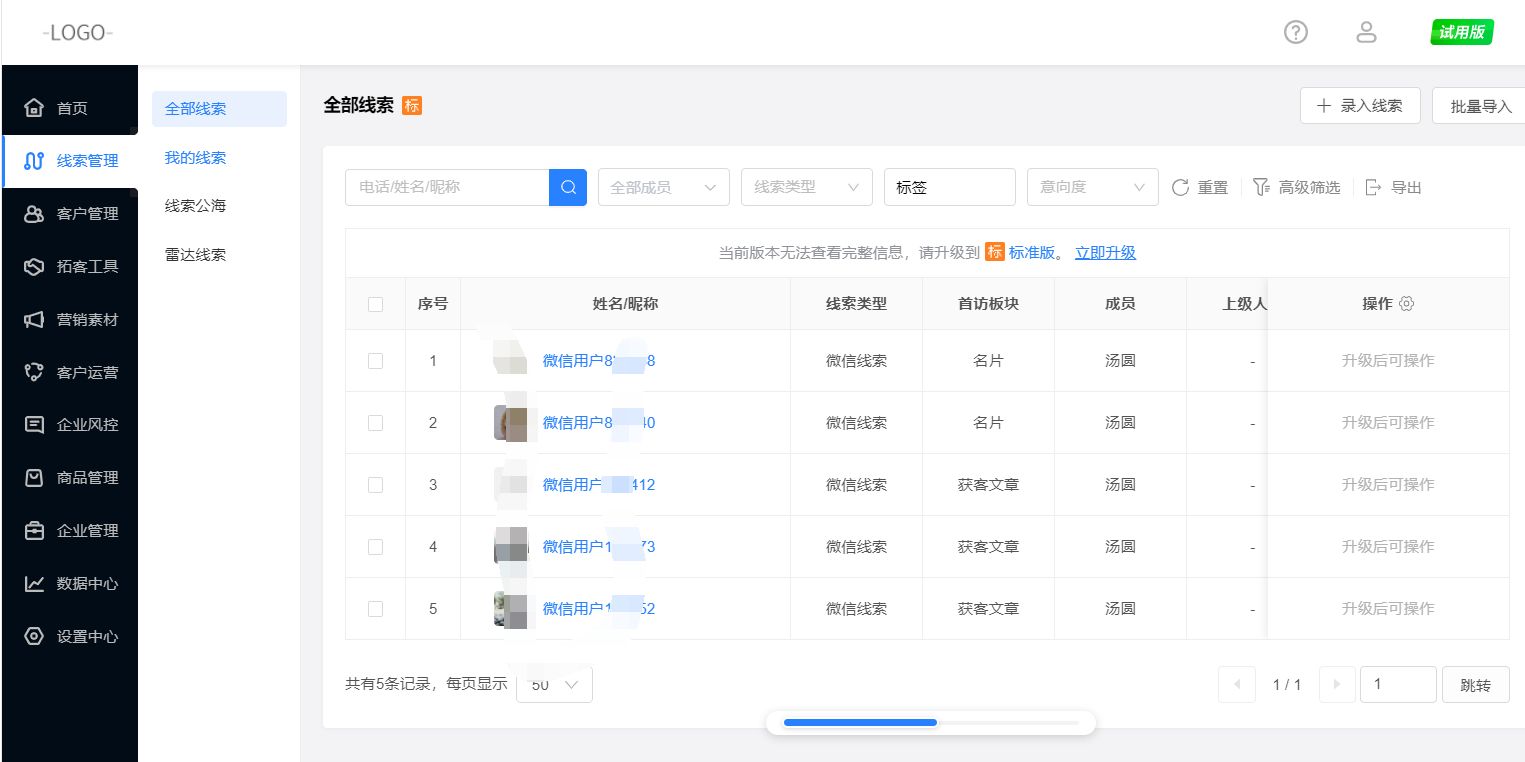Screen dimensions: 1525x762
Task: Expand the 全部成员 member dropdown
Action: pyautogui.click(x=664, y=187)
